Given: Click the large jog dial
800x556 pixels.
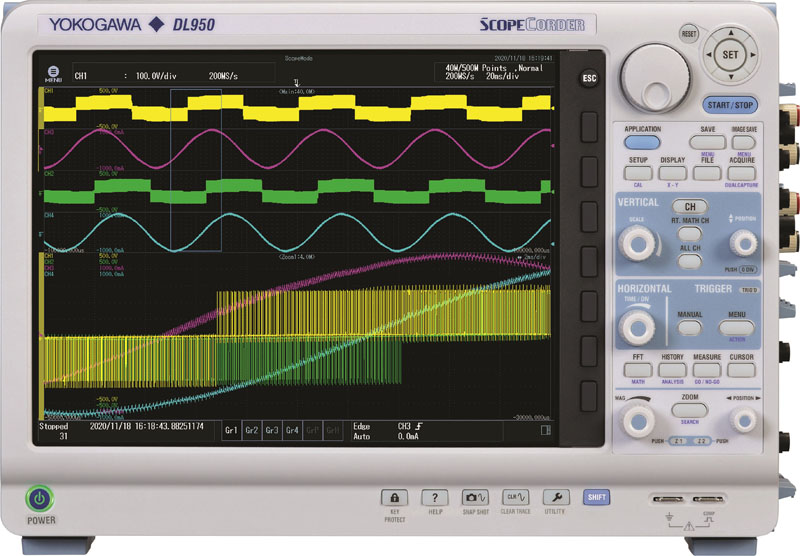Looking at the screenshot, I should point(655,79).
